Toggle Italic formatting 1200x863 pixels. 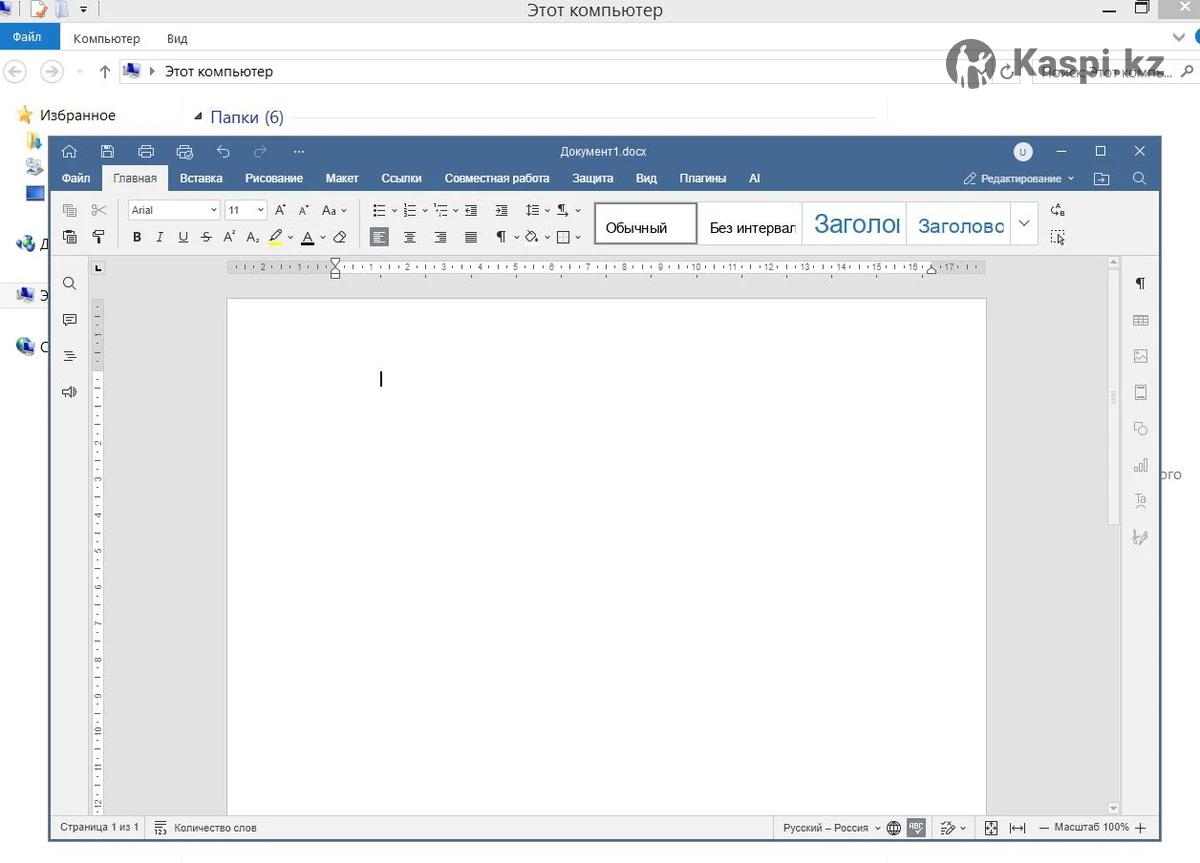click(160, 237)
